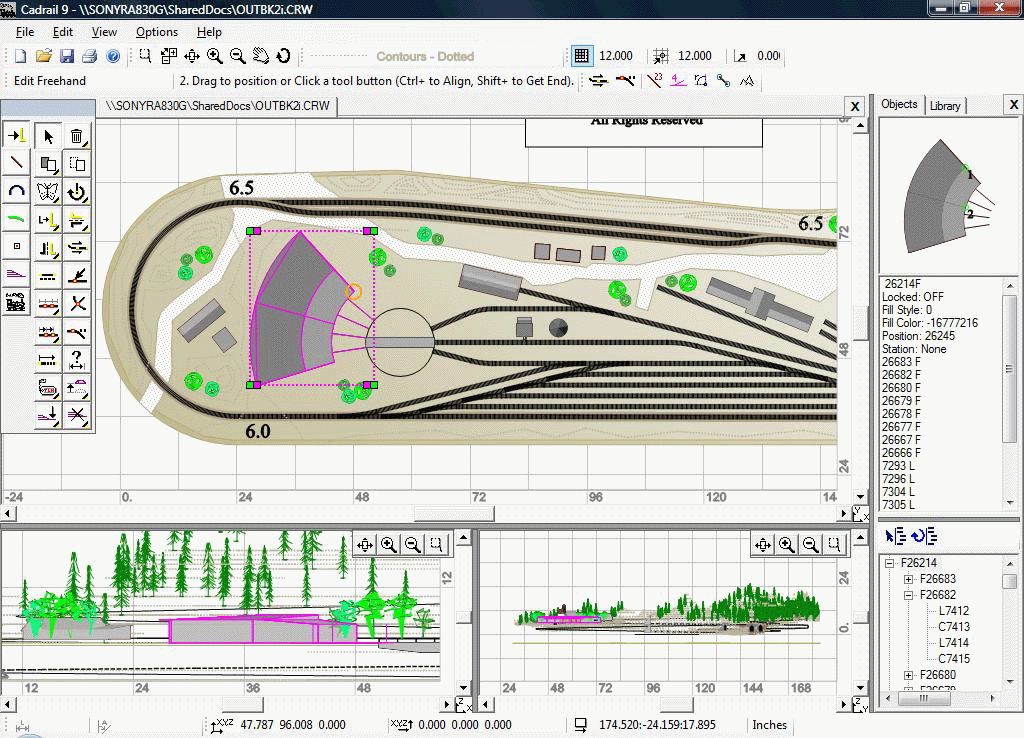Click the select-in-list icon above the tree
The width and height of the screenshot is (1024, 738).
tap(895, 536)
